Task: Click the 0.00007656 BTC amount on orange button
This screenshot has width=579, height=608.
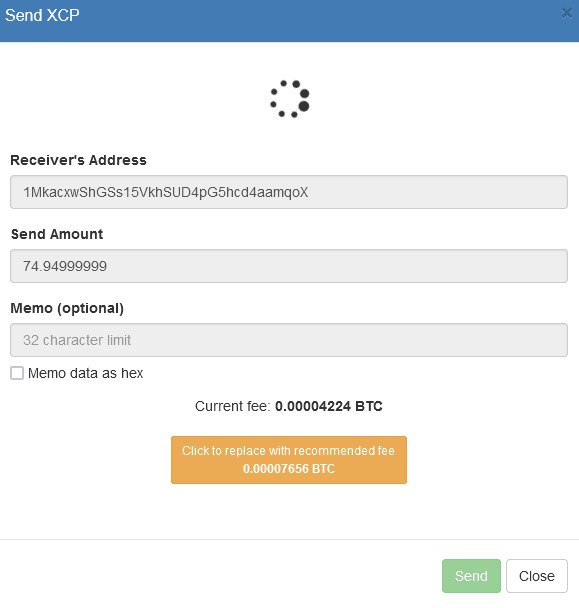Action: 289,469
